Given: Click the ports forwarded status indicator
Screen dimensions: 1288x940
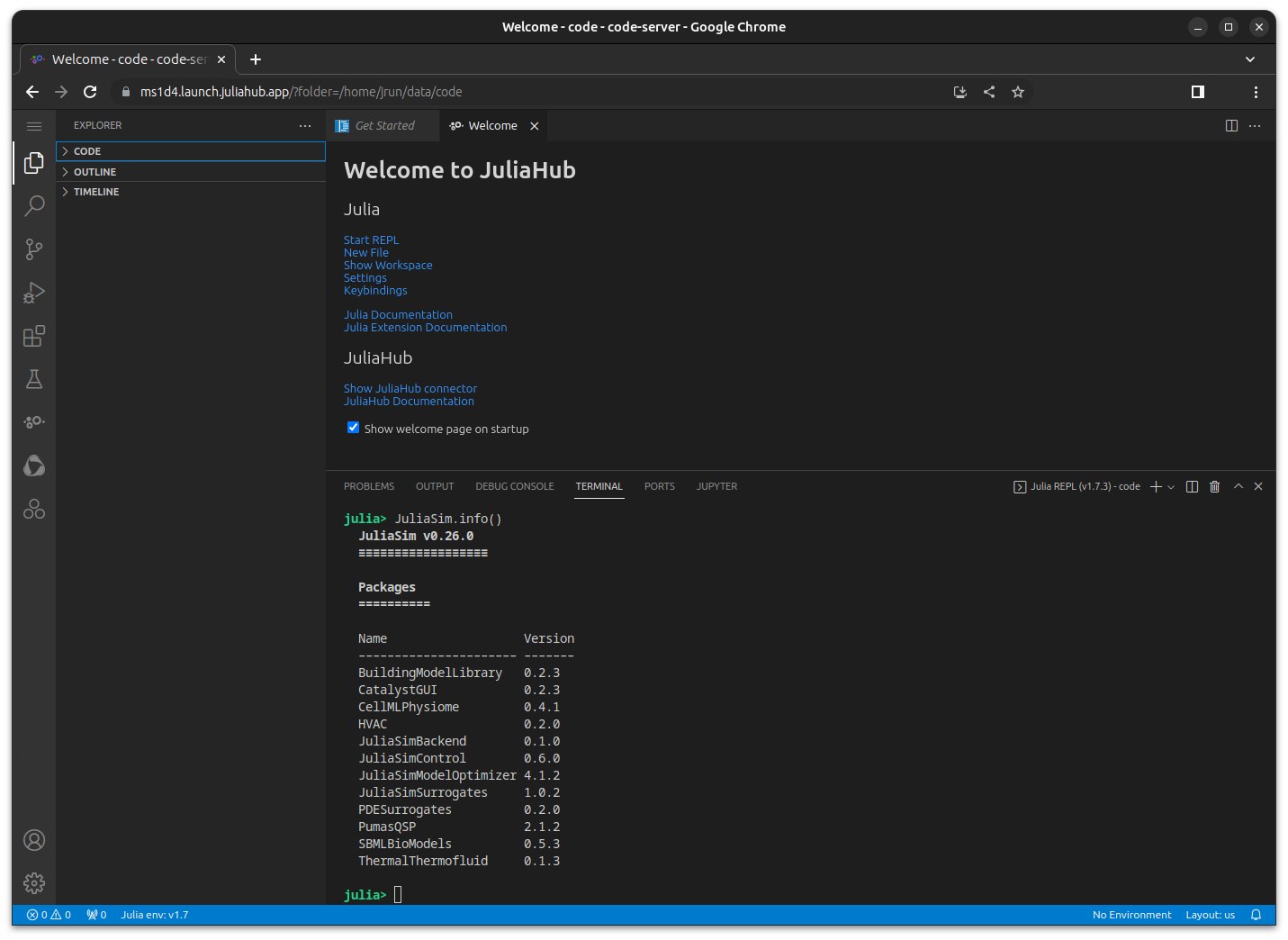Looking at the screenshot, I should (96, 915).
